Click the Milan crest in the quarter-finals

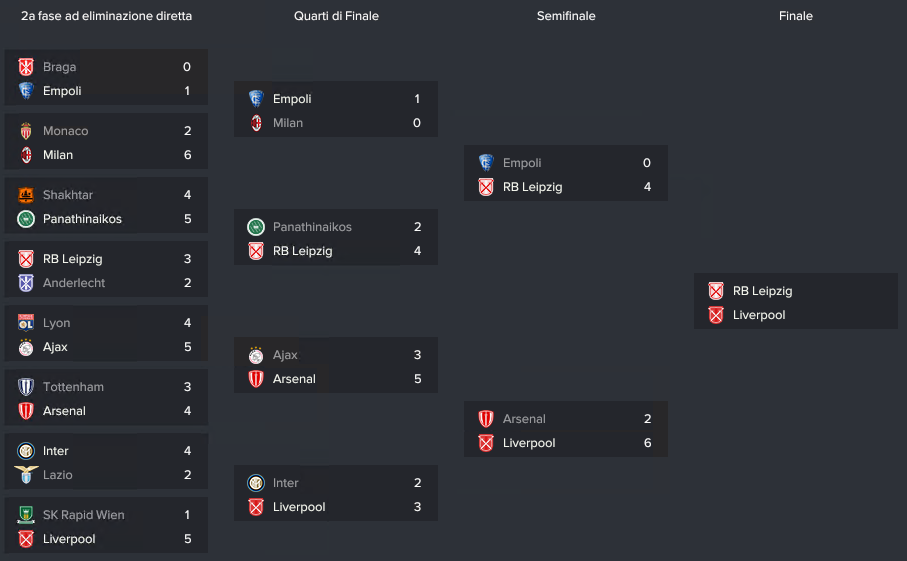coord(256,123)
